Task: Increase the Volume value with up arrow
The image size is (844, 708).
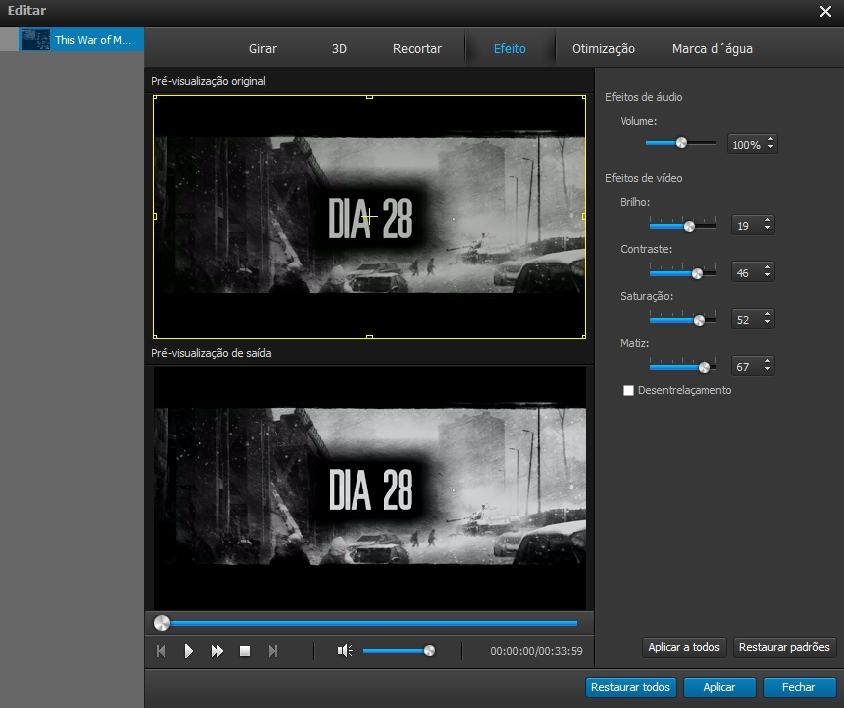Action: (x=771, y=139)
